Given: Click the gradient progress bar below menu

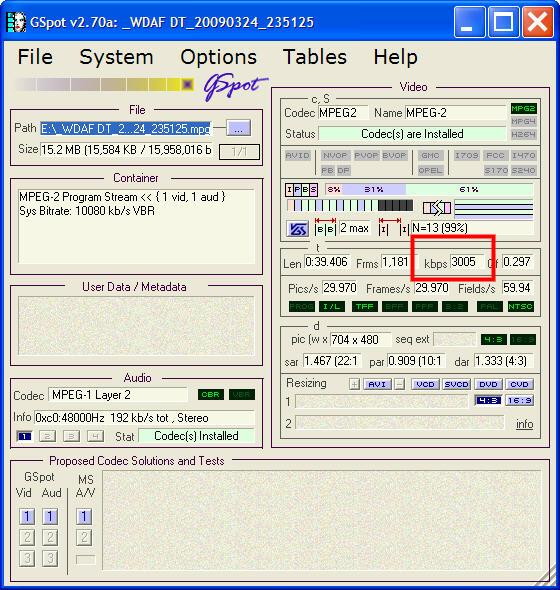Looking at the screenshot, I should coord(105,84).
